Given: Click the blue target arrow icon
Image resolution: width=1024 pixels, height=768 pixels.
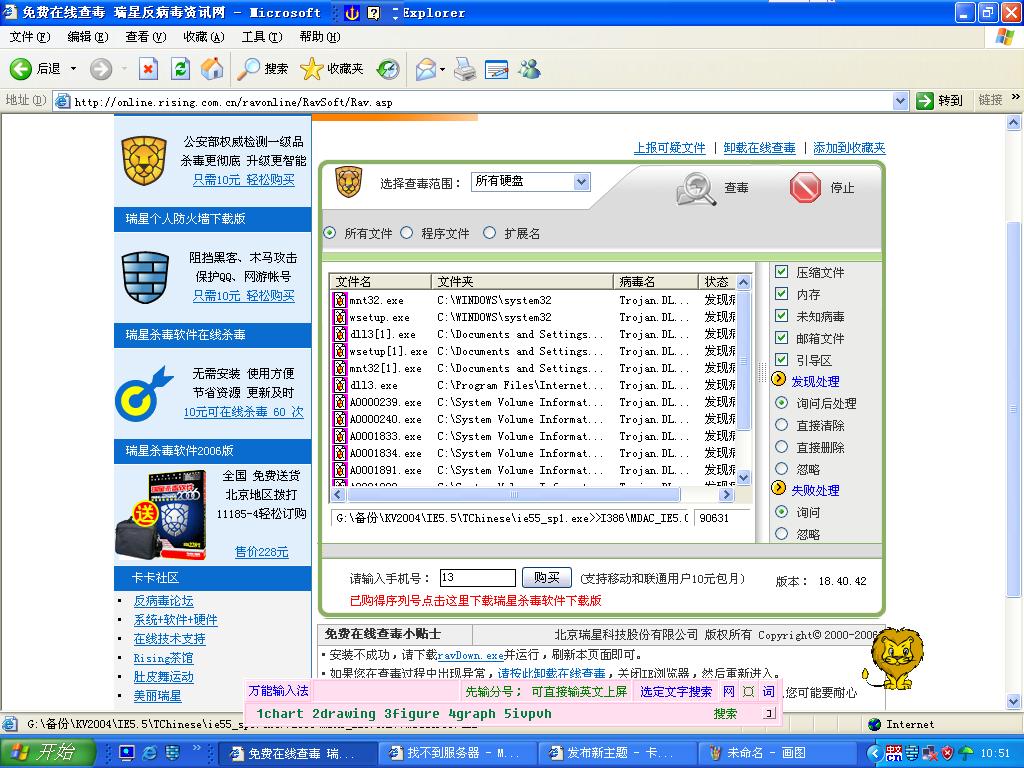Looking at the screenshot, I should point(143,394).
